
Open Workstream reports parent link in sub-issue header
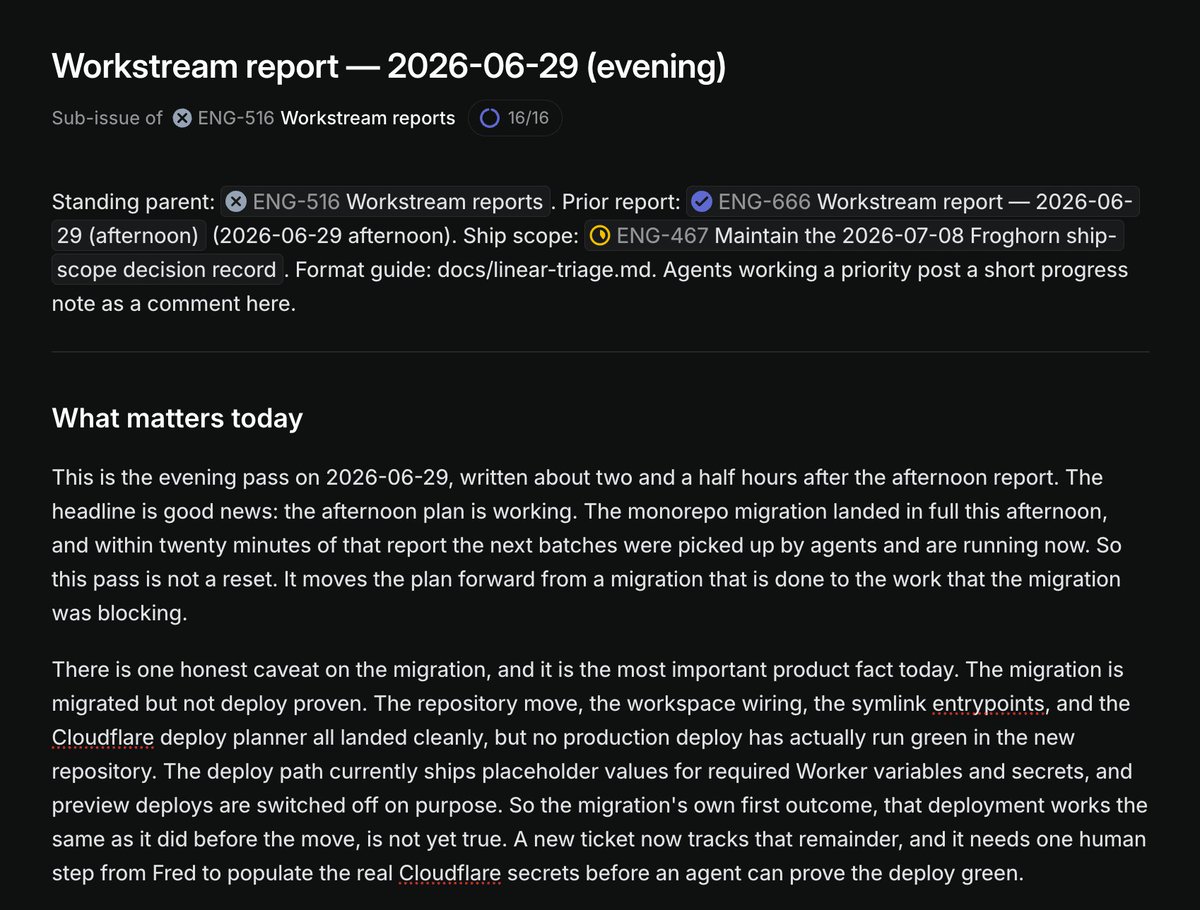[367, 118]
